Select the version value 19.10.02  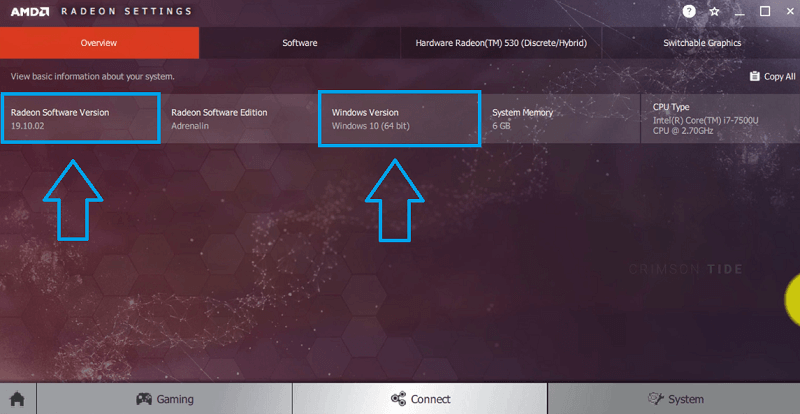click(x=28, y=126)
